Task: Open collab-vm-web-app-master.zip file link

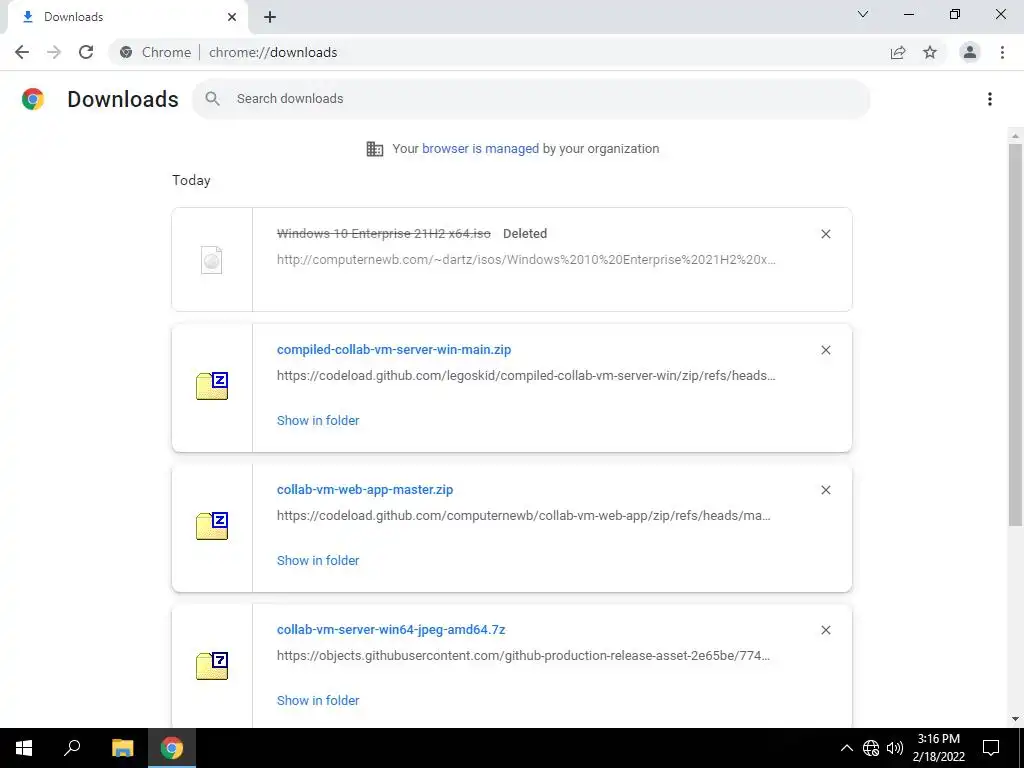Action: coord(365,490)
